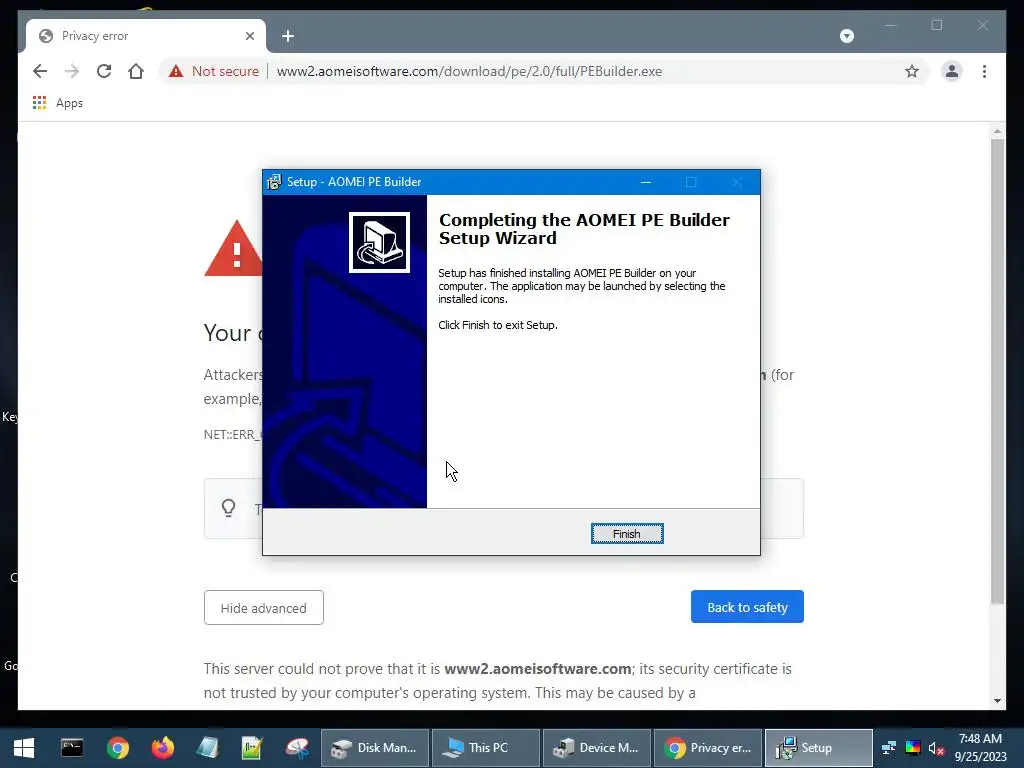Screen dimensions: 1024x768
Task: Switch to Setup taskbar button
Action: 819,748
